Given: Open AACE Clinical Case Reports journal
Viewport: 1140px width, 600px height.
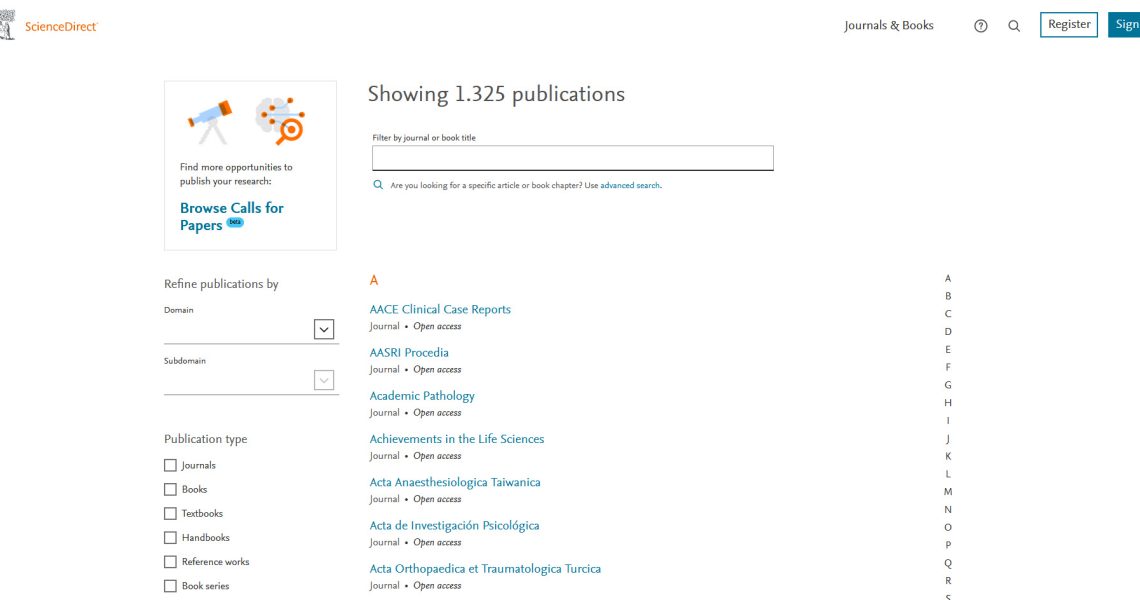Looking at the screenshot, I should 440,310.
